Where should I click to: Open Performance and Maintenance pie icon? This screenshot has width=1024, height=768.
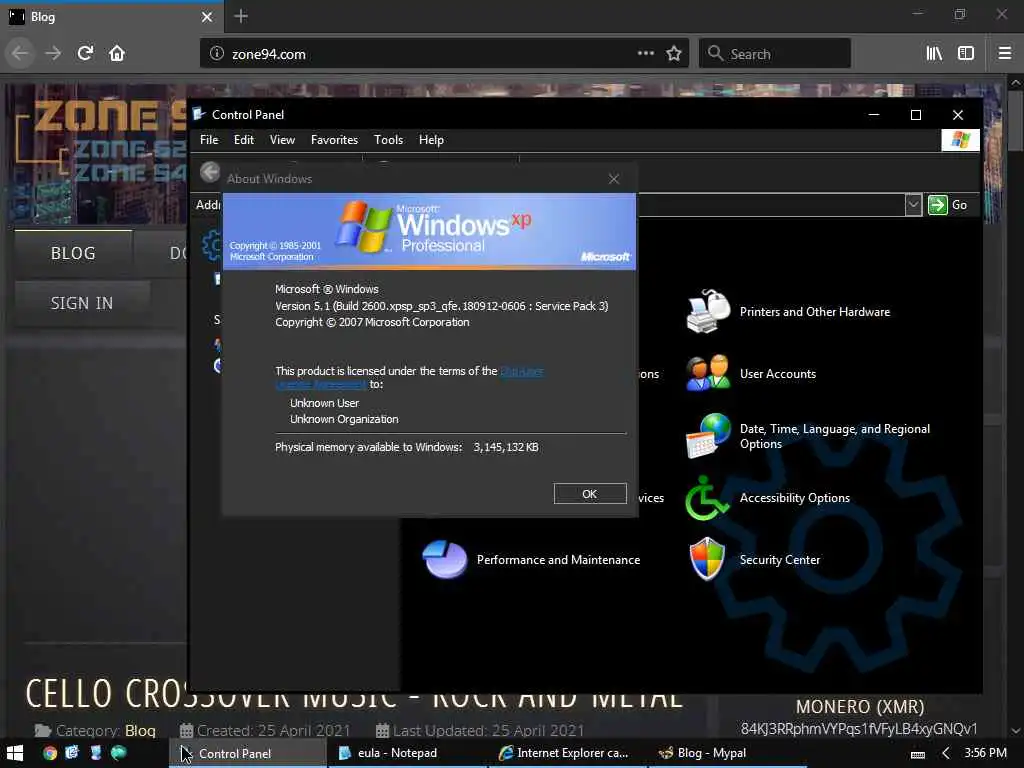point(445,560)
